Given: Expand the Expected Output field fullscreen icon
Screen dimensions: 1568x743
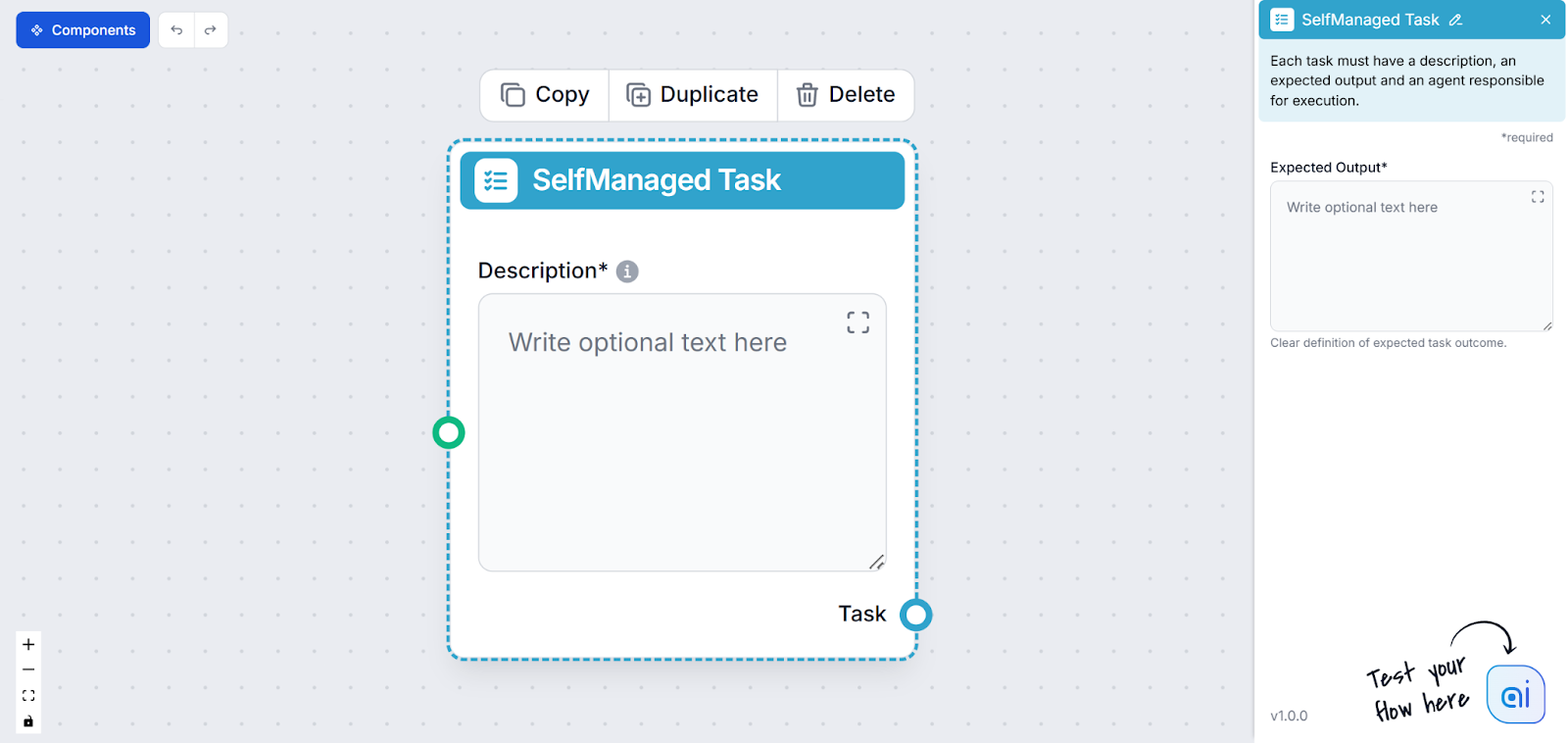Looking at the screenshot, I should pyautogui.click(x=1537, y=196).
